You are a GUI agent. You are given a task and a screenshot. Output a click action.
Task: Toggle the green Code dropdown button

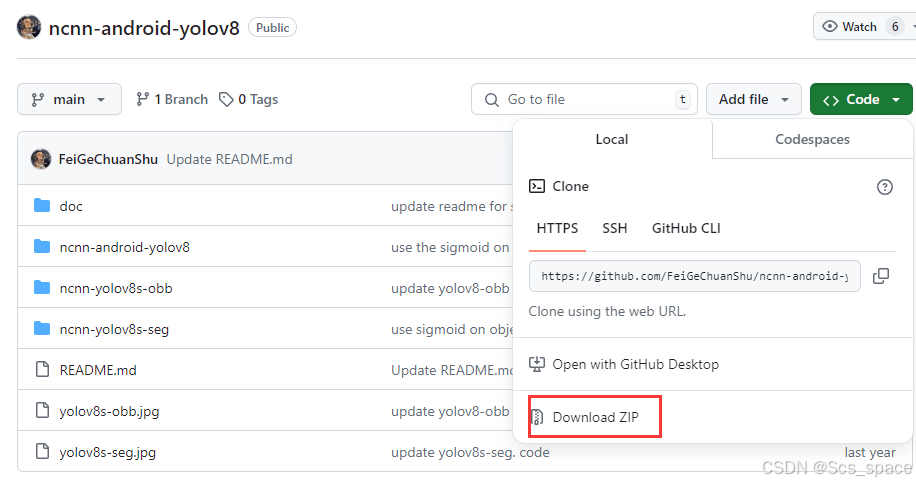coord(861,99)
